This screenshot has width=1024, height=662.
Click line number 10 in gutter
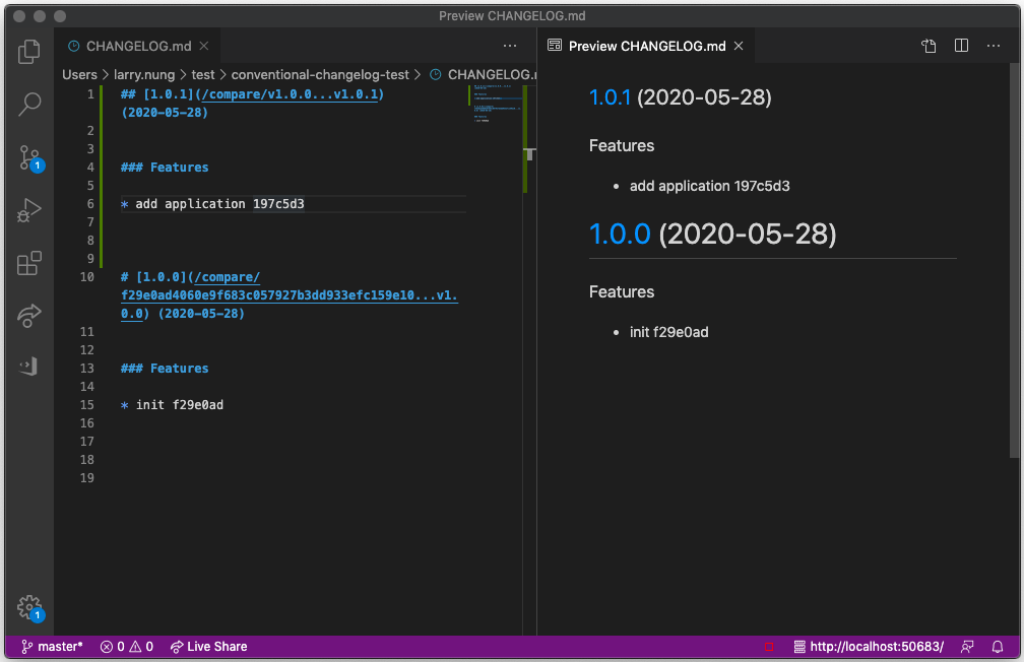(x=87, y=277)
